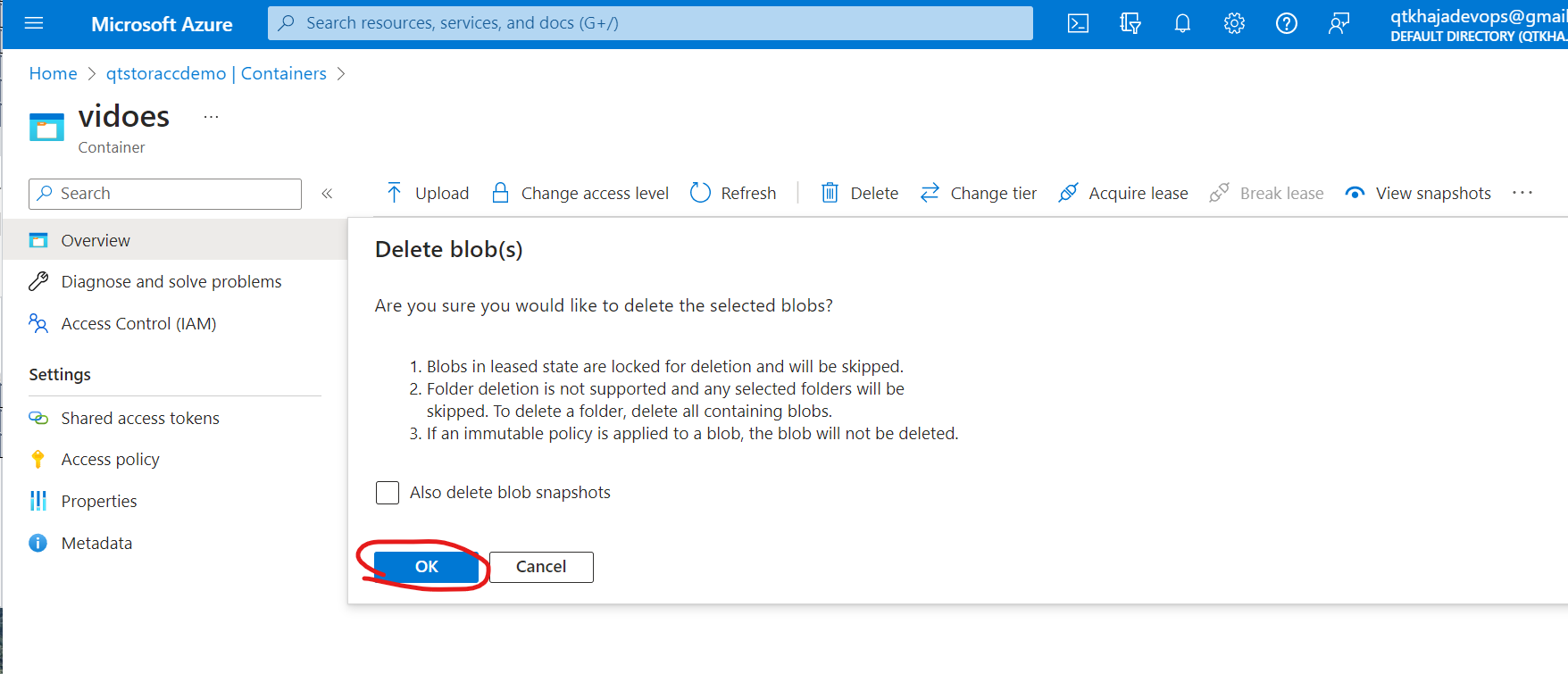Open the account menu for qtkhajadevops
This screenshot has width=1568, height=674.
(x=1478, y=25)
